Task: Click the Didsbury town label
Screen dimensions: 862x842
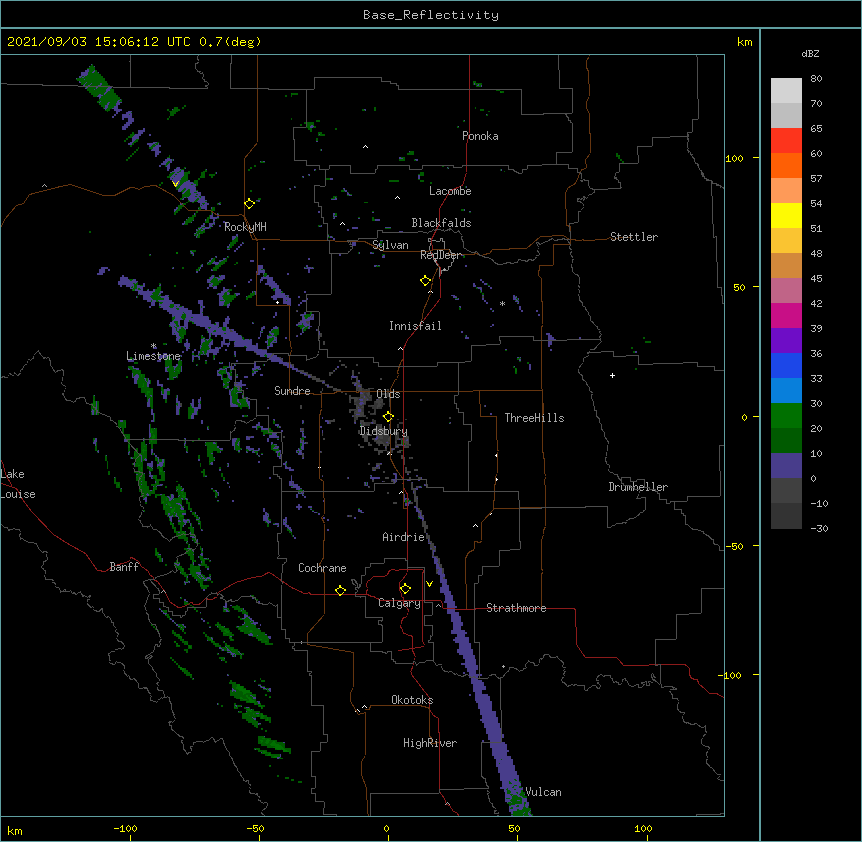Action: click(384, 431)
